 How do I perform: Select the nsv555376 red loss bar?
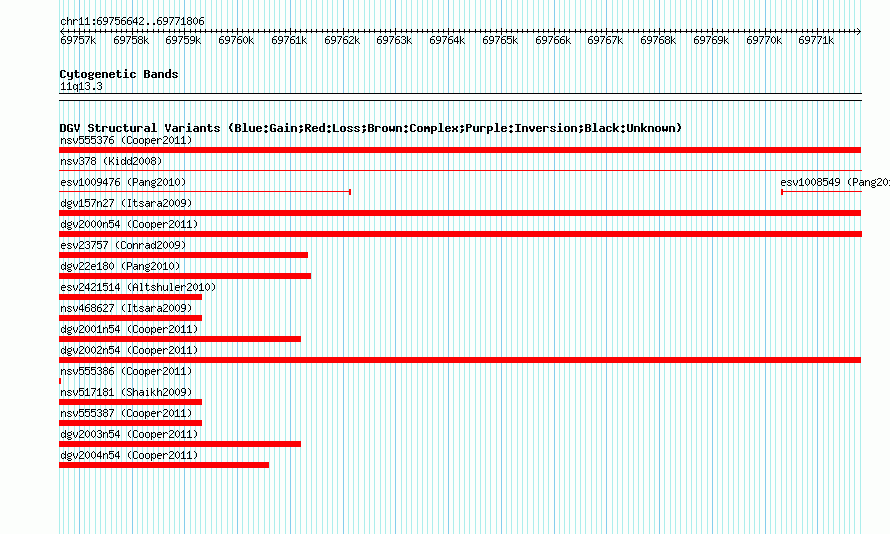(460, 150)
